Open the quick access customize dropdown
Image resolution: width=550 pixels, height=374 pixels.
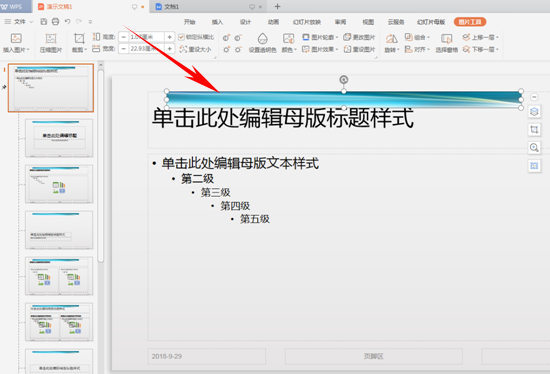tap(90, 22)
